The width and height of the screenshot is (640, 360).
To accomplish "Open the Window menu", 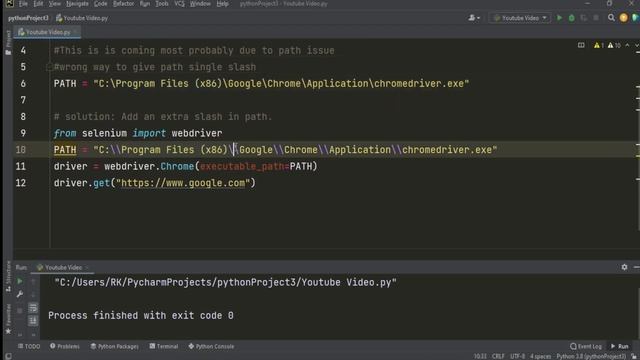I will (200, 4).
